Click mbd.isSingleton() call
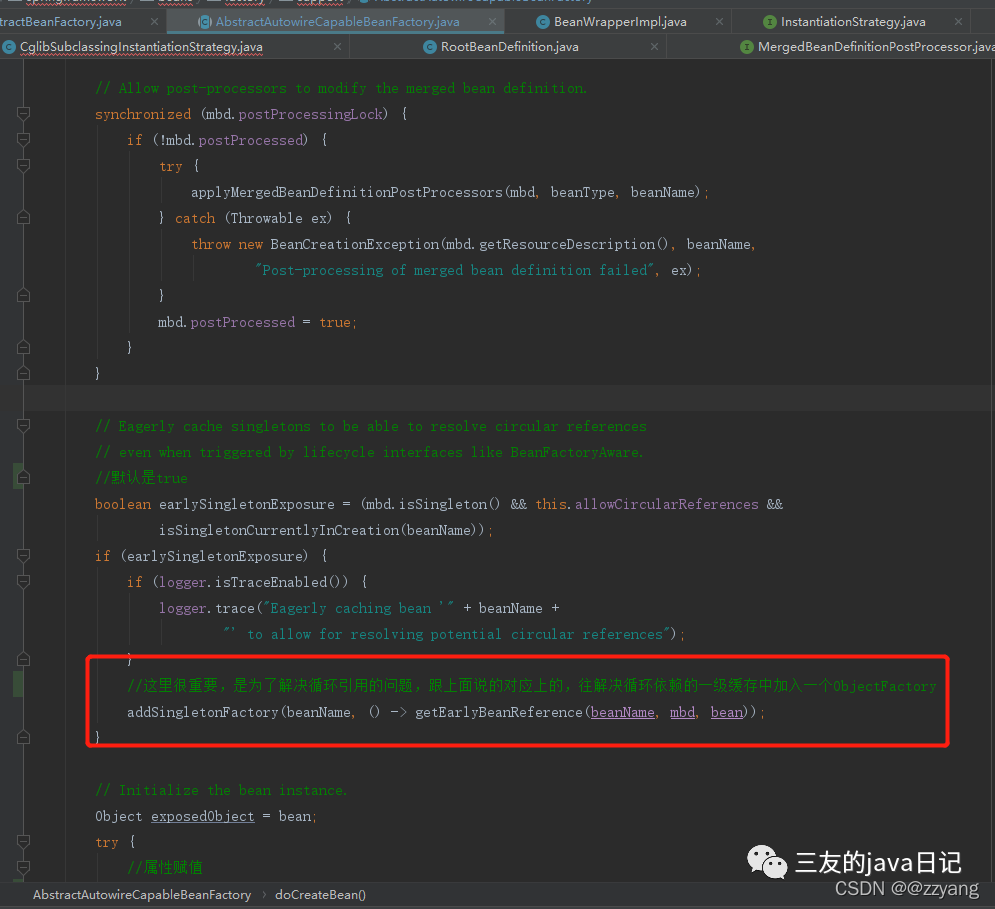 [x=432, y=504]
